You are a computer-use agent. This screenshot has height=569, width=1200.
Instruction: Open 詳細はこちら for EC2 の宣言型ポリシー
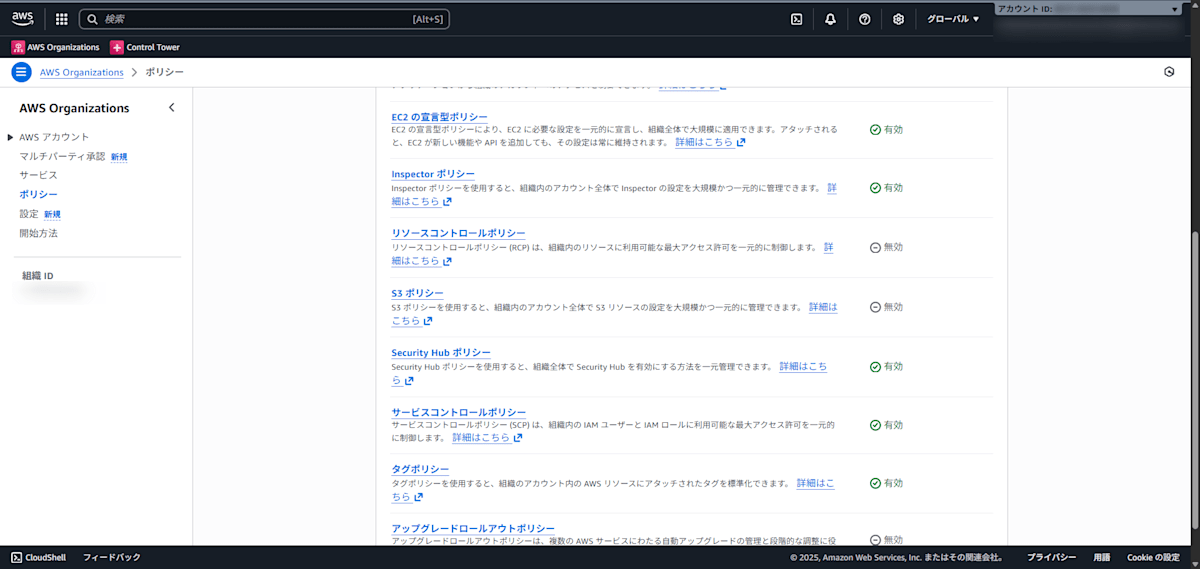[x=710, y=142]
